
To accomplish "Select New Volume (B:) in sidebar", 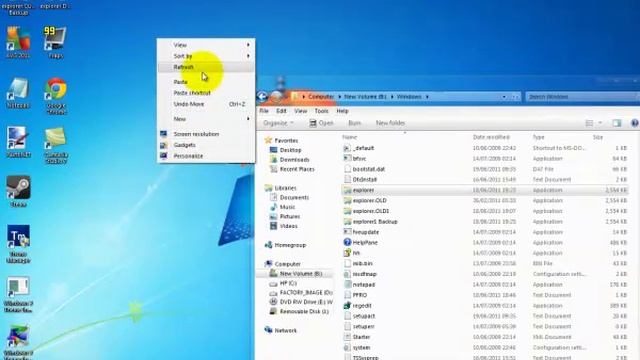I will tap(301, 273).
